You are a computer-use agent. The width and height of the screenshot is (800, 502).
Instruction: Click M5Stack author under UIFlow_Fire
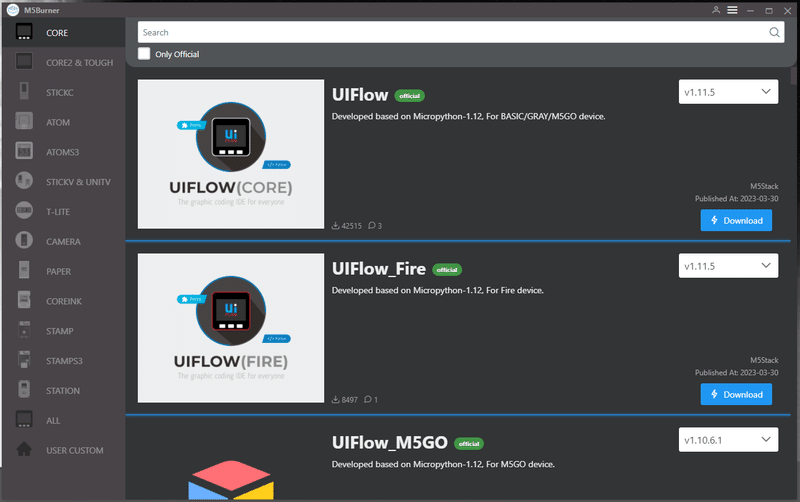(x=764, y=360)
